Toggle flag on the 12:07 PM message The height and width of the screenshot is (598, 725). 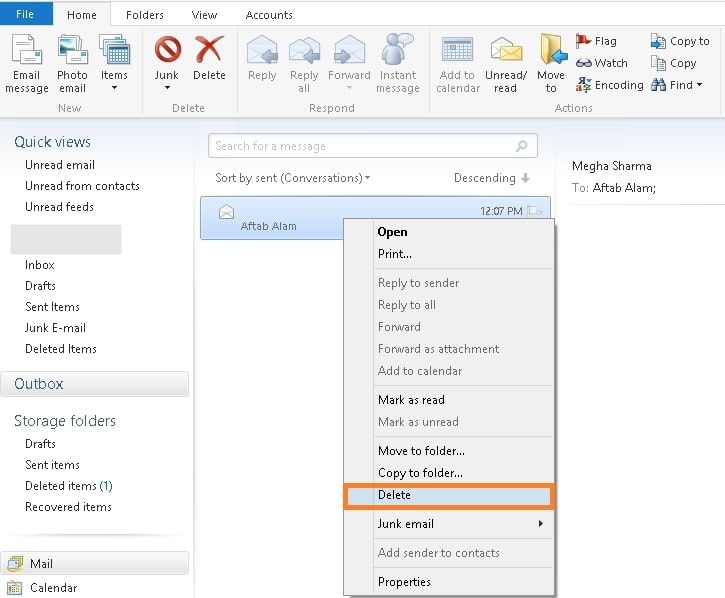coord(535,211)
